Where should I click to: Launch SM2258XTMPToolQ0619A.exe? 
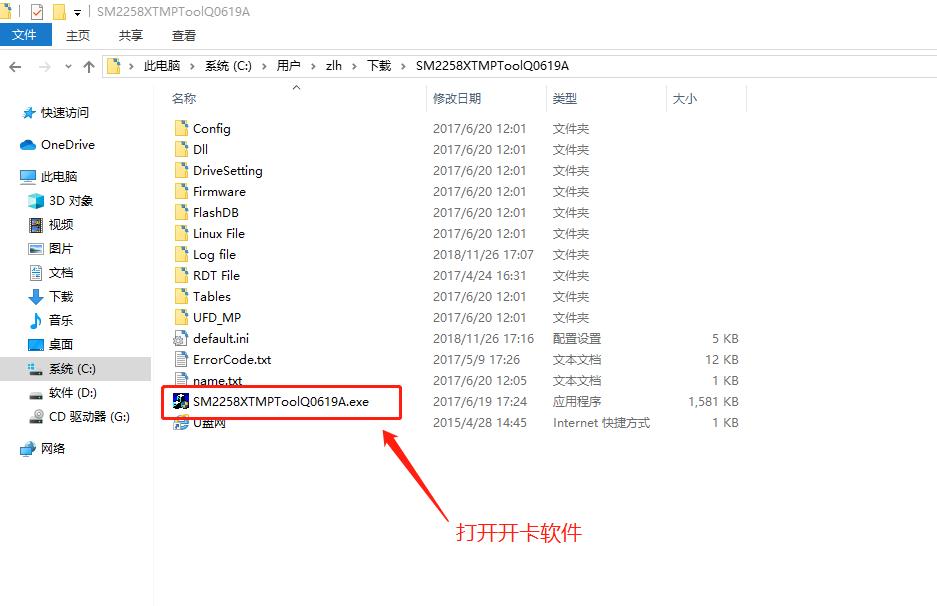281,401
